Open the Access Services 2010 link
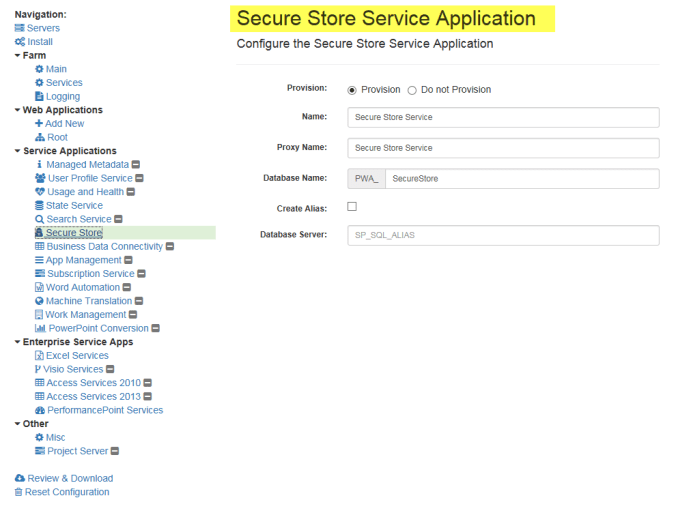Screen dimensions: 676x513 coord(94,383)
